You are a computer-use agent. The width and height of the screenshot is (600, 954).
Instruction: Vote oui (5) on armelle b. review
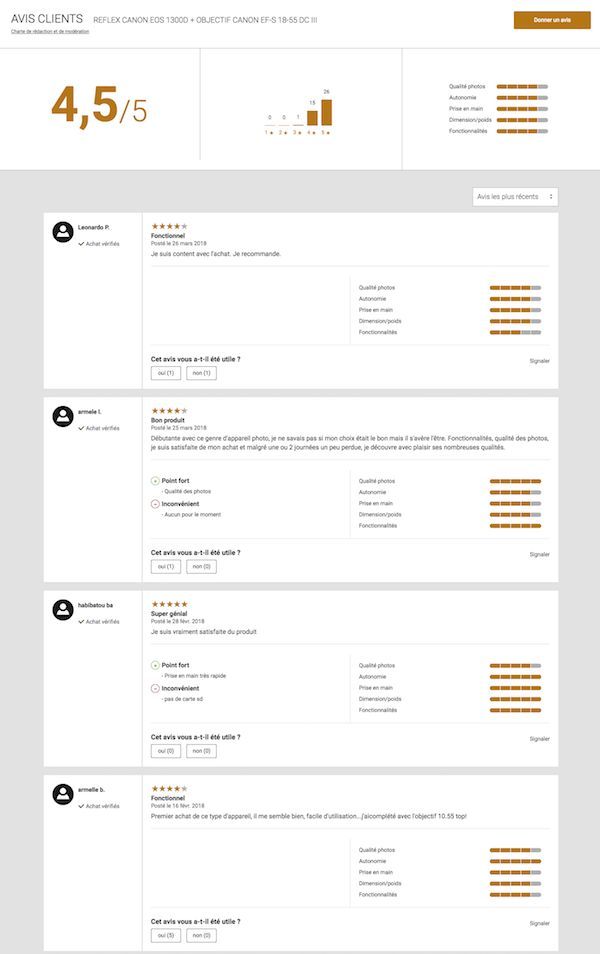(x=165, y=936)
